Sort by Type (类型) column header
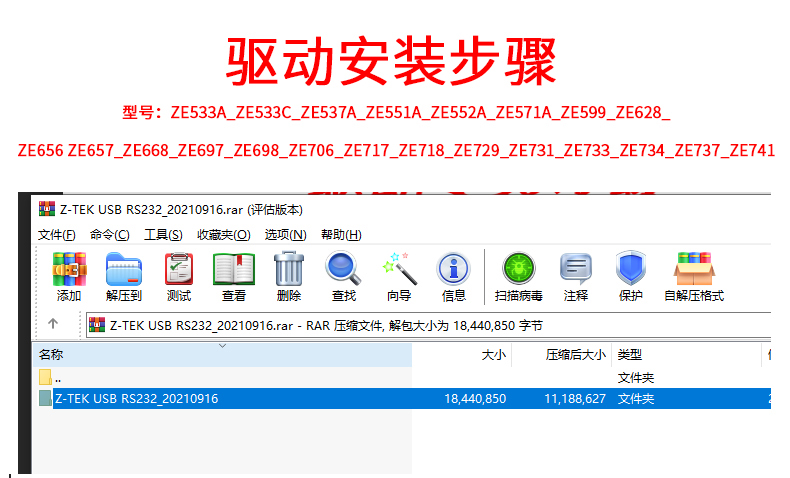The image size is (790, 478). [x=686, y=355]
